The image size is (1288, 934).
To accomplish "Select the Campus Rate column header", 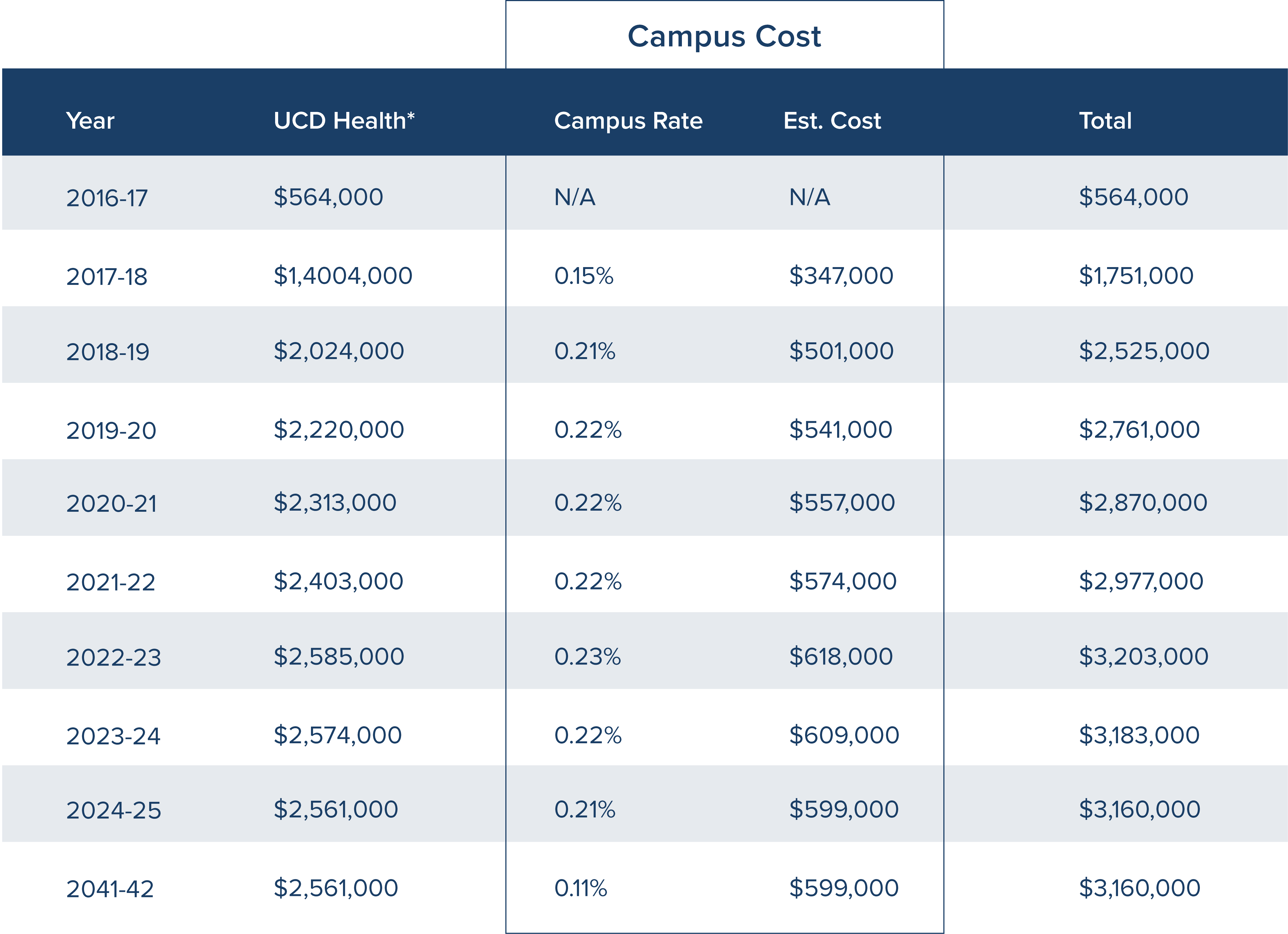I will click(x=628, y=121).
